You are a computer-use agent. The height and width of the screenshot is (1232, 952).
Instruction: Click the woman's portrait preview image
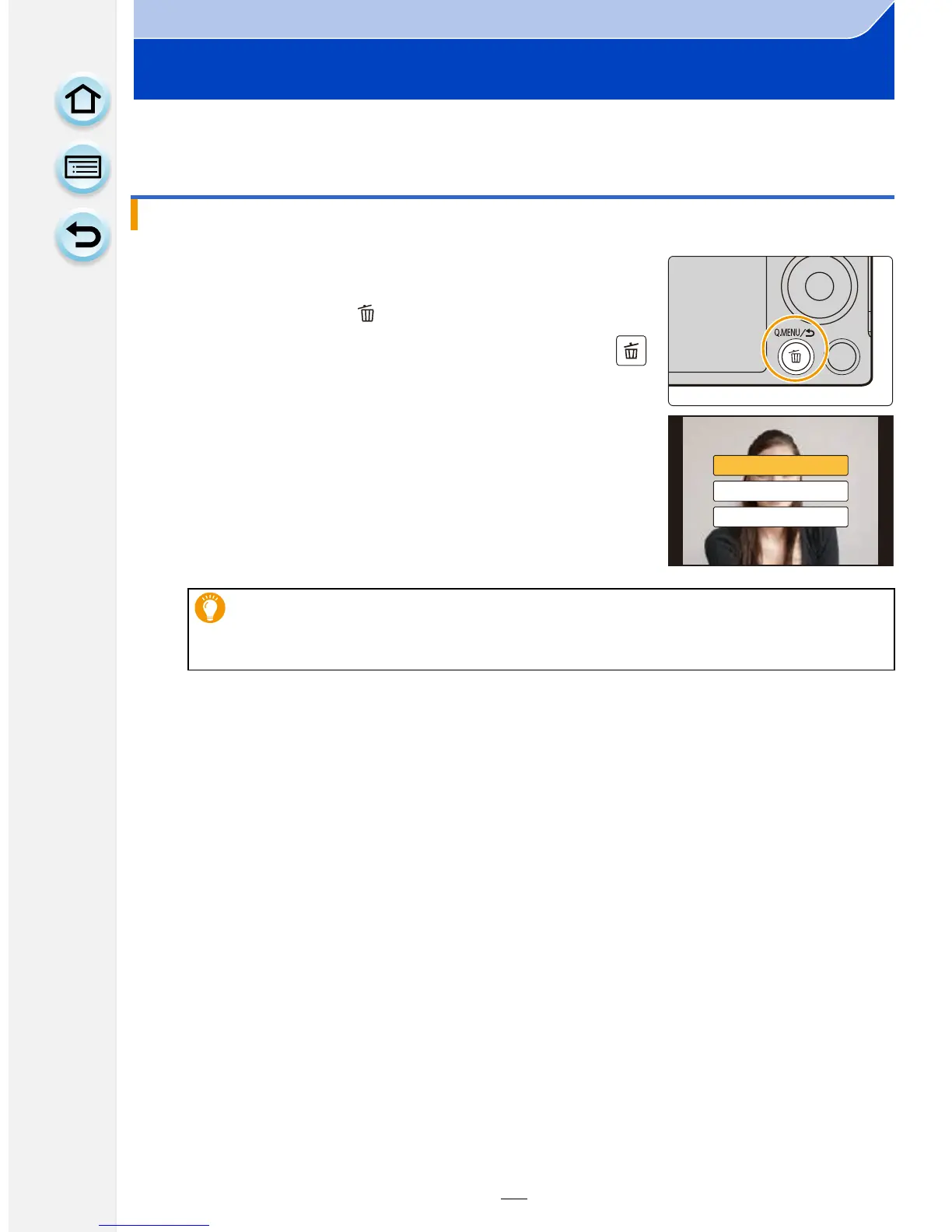(x=780, y=490)
